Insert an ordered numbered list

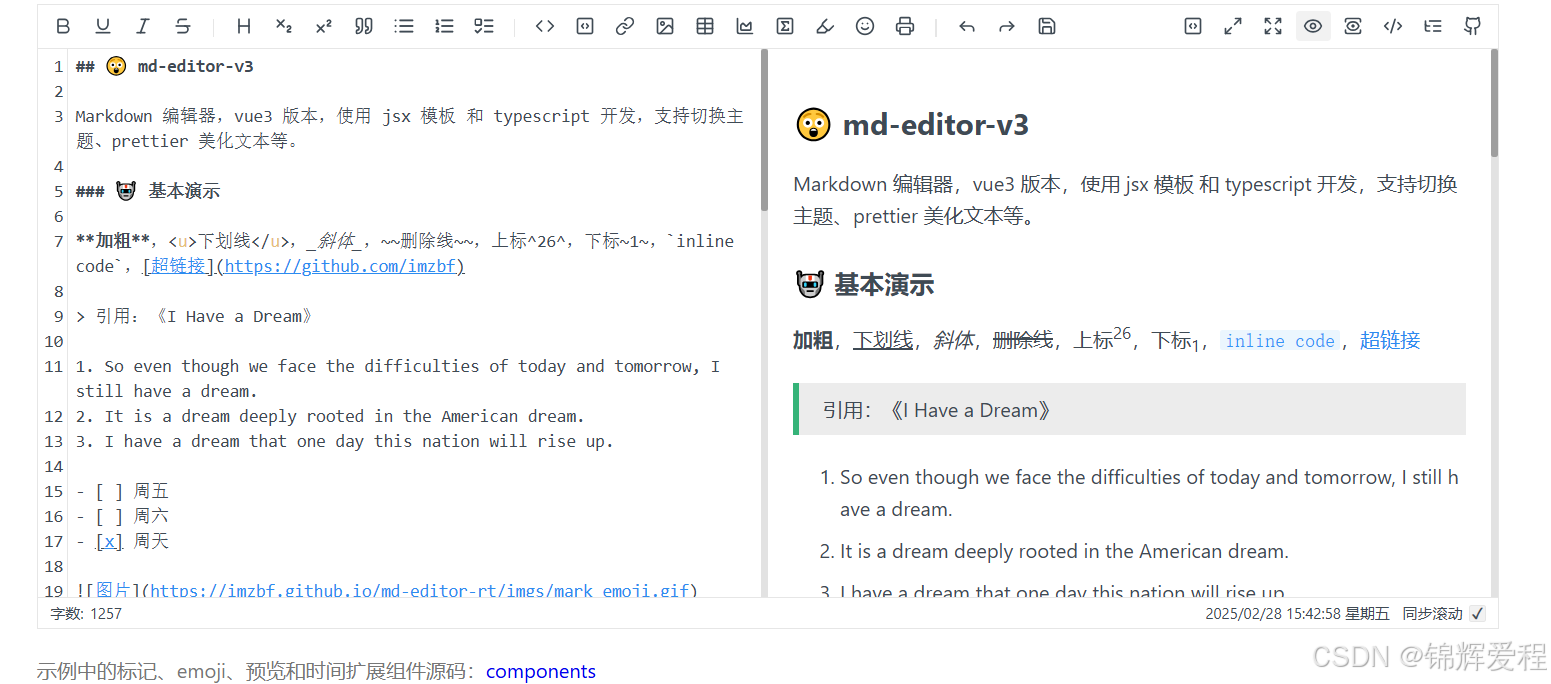444,27
